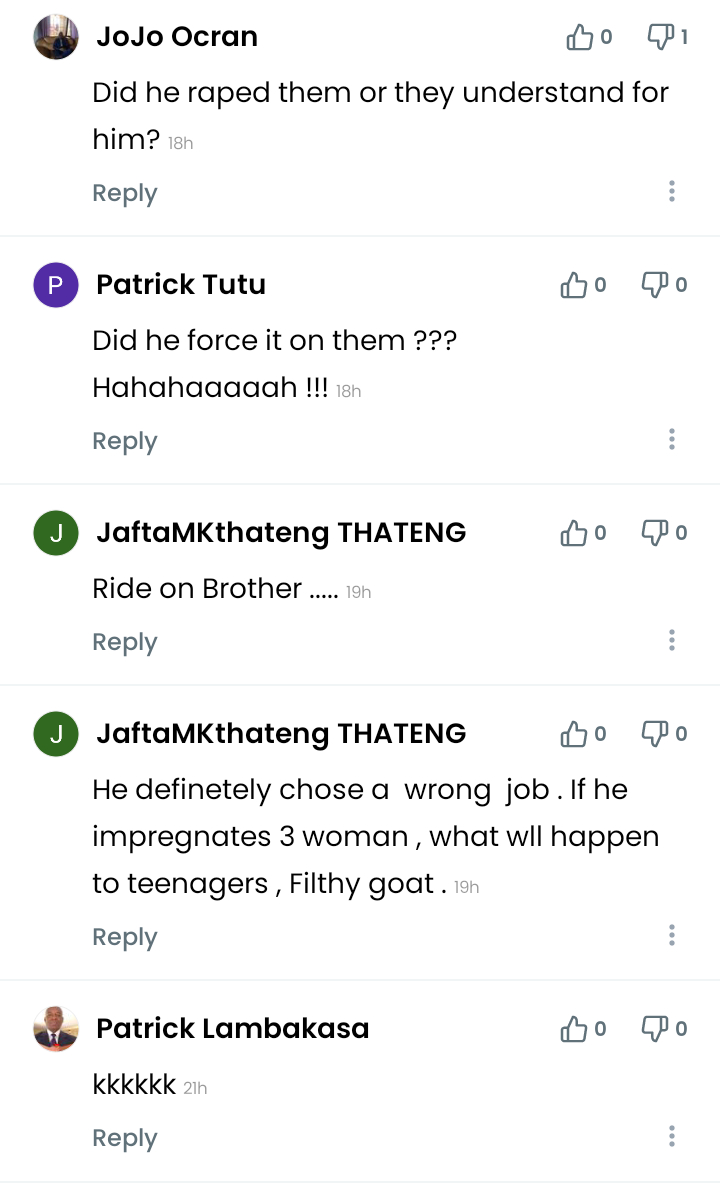Open JoJo Ocran's profile avatar
This screenshot has width=720, height=1183.
(x=56, y=37)
